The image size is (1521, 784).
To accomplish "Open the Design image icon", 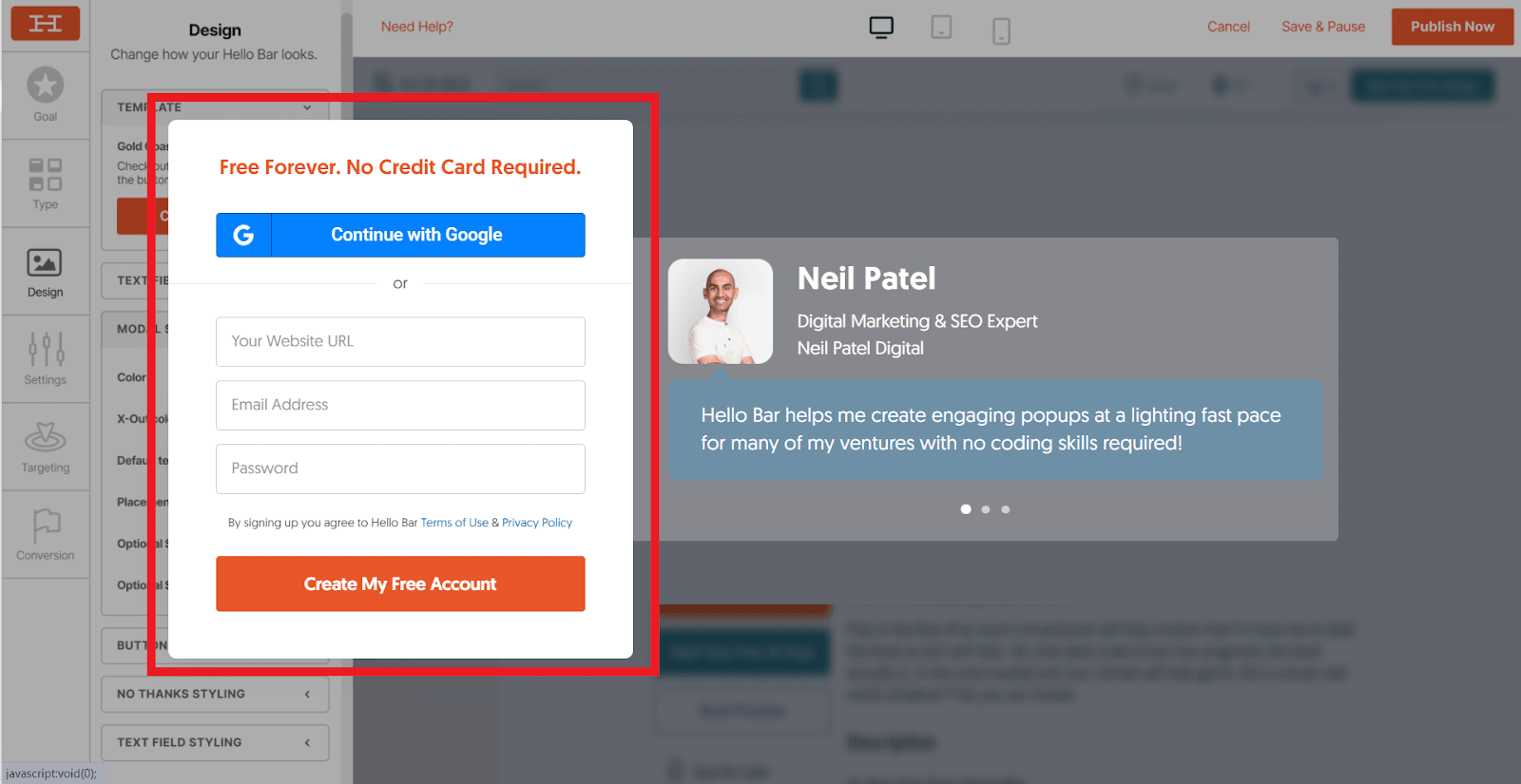I will pos(45,262).
